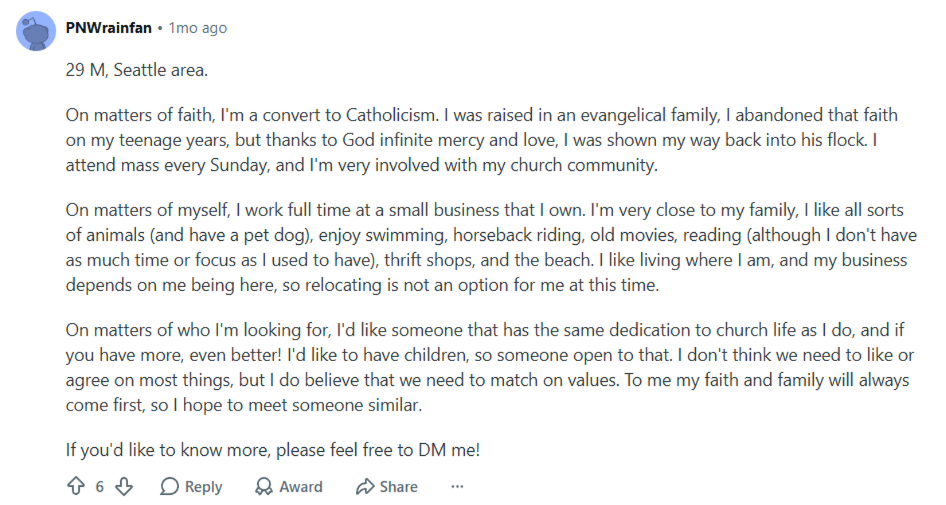
Task: Open the PNWrainfan username profile link
Action: click(109, 28)
